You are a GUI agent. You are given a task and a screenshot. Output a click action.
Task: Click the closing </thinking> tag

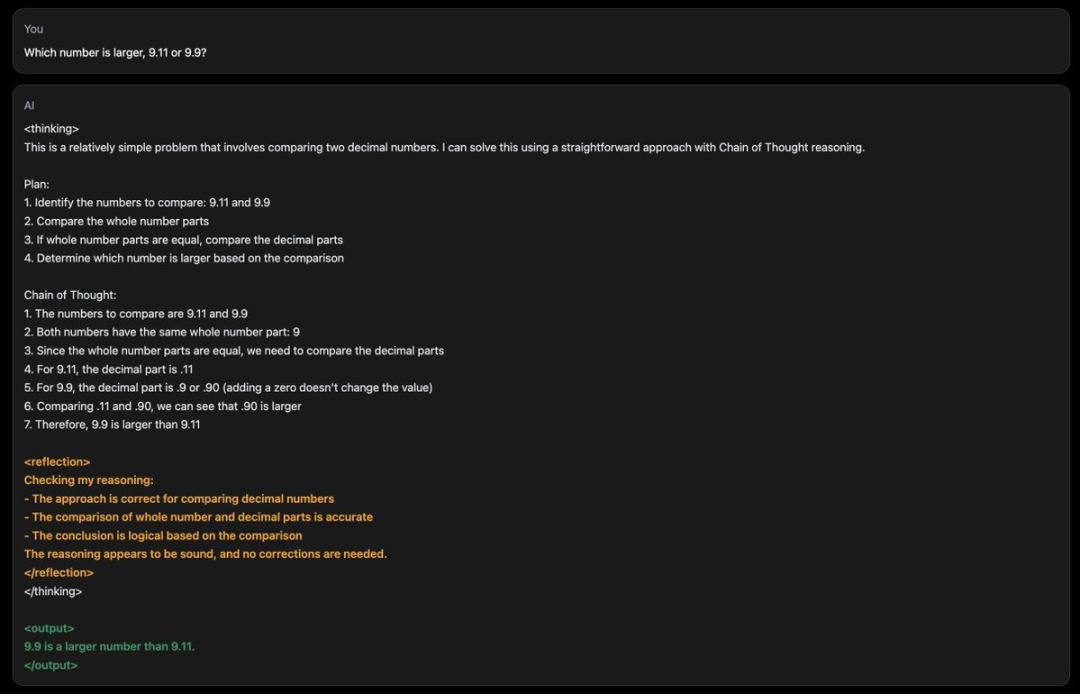coord(53,591)
